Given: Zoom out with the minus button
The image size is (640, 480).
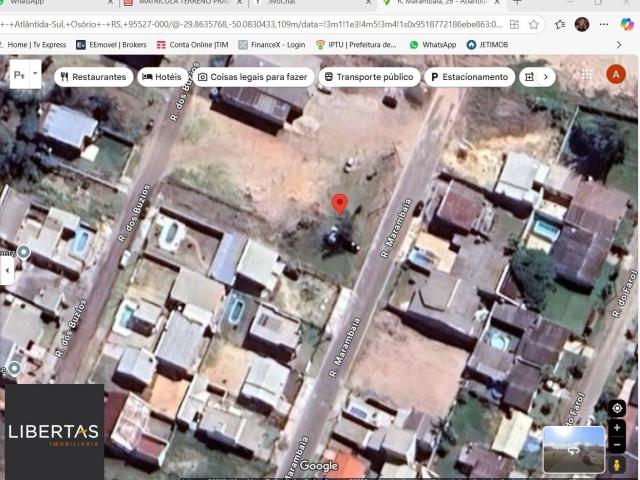Looking at the screenshot, I should (x=617, y=444).
